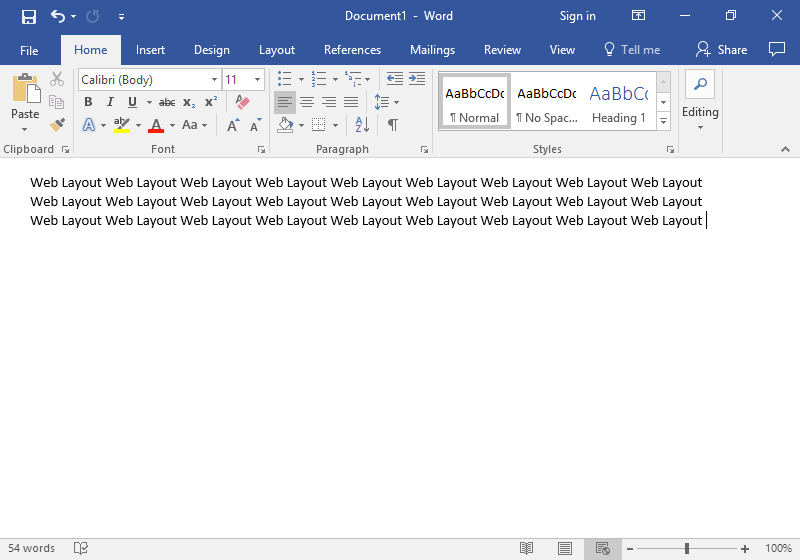This screenshot has height=560, width=800.
Task: Toggle Italic formatting
Action: pos(110,102)
